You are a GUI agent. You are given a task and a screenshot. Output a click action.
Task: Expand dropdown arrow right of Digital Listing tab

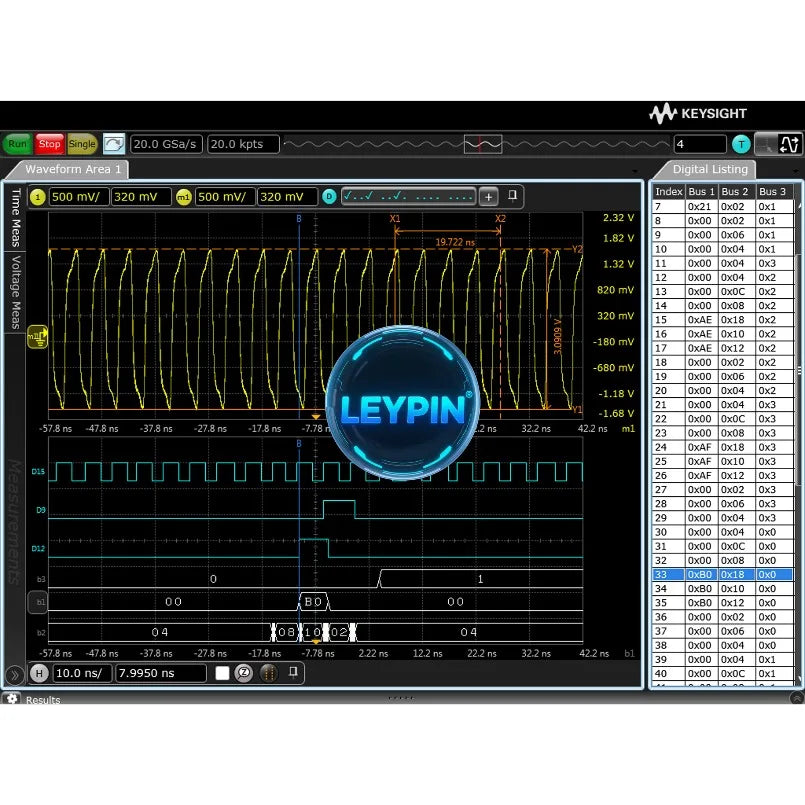tap(796, 170)
